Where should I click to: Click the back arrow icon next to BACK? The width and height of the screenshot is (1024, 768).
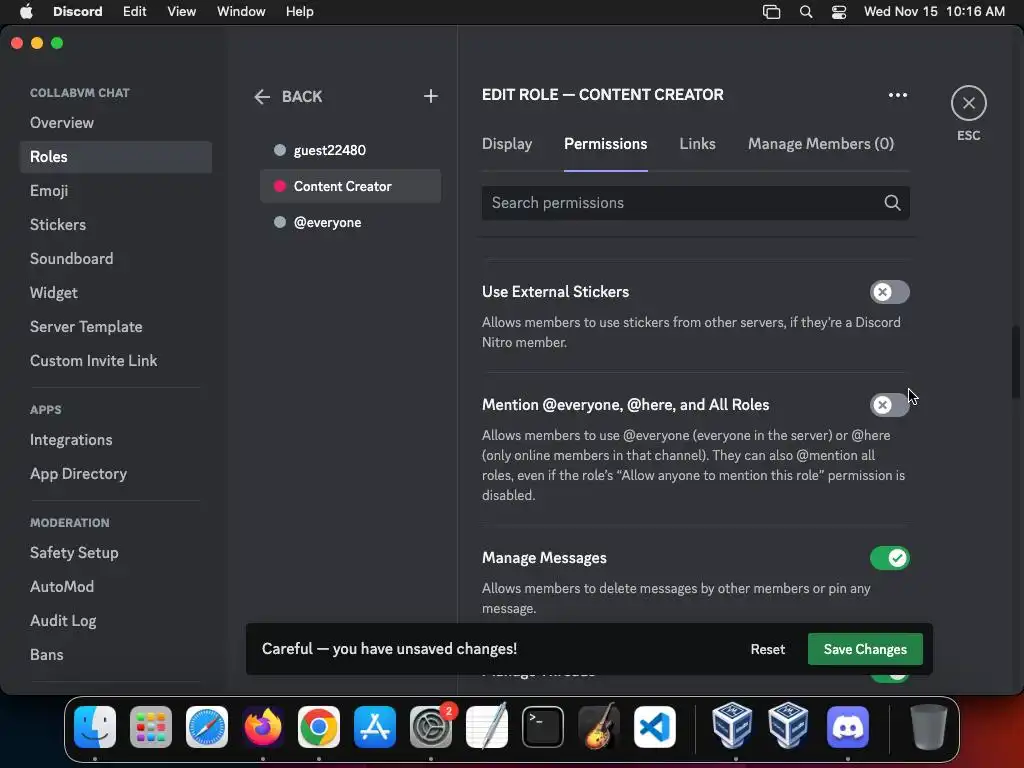click(x=262, y=97)
